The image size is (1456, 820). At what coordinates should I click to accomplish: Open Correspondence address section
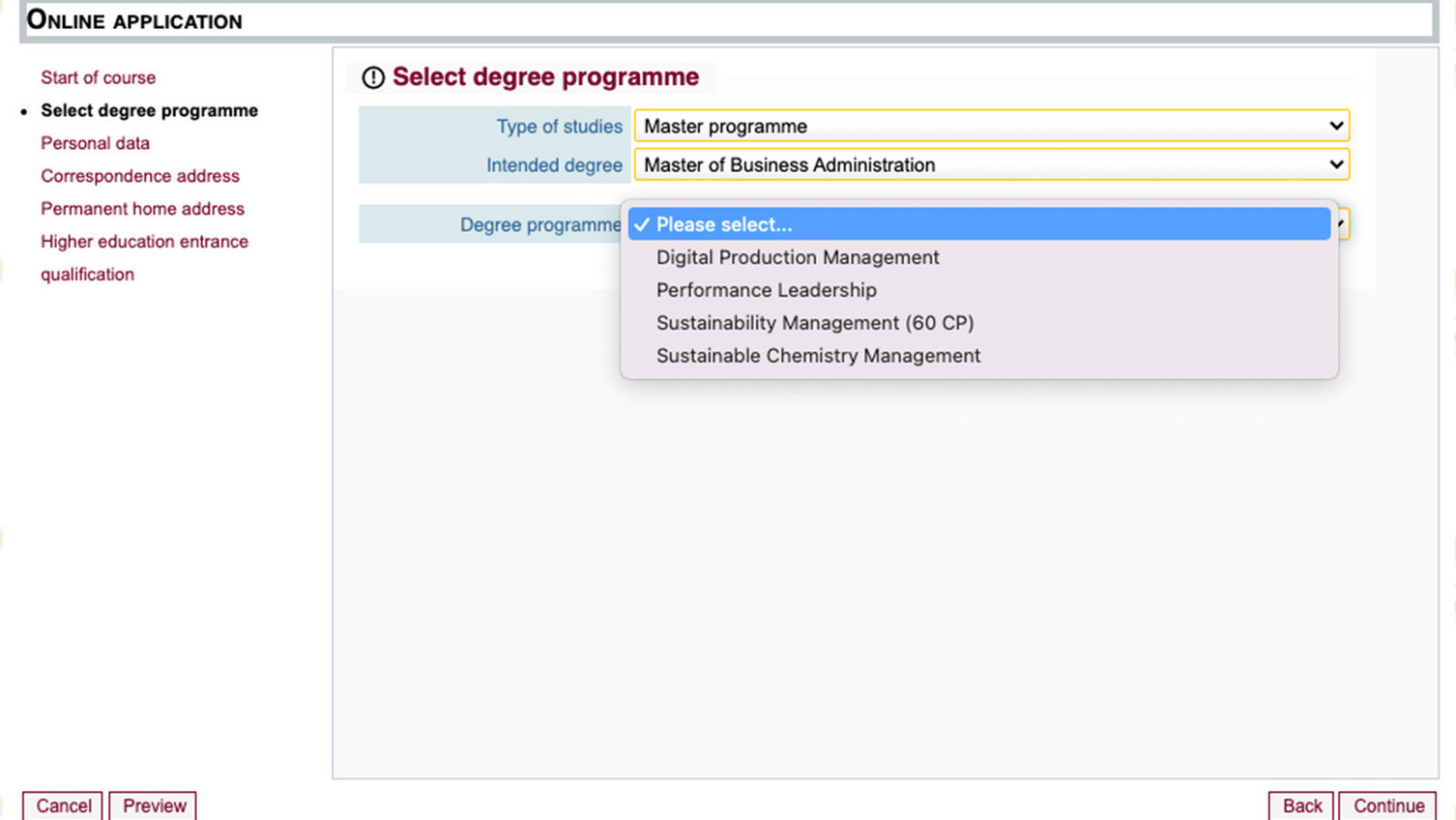140,176
